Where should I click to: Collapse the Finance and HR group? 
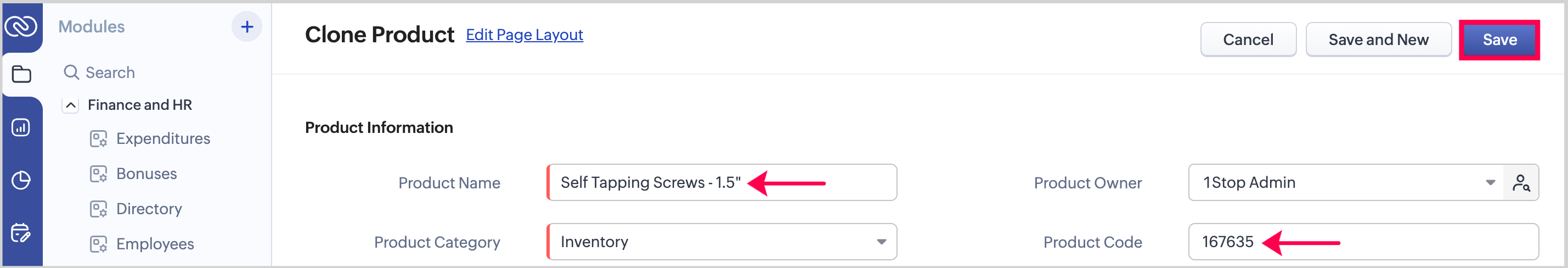point(71,105)
